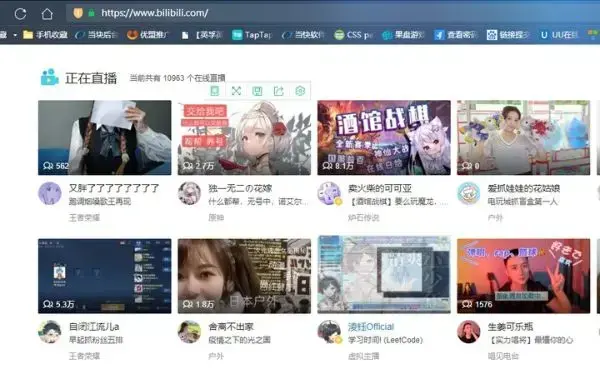
Task: Open the gear settings icon in toolbar
Action: tap(300, 91)
